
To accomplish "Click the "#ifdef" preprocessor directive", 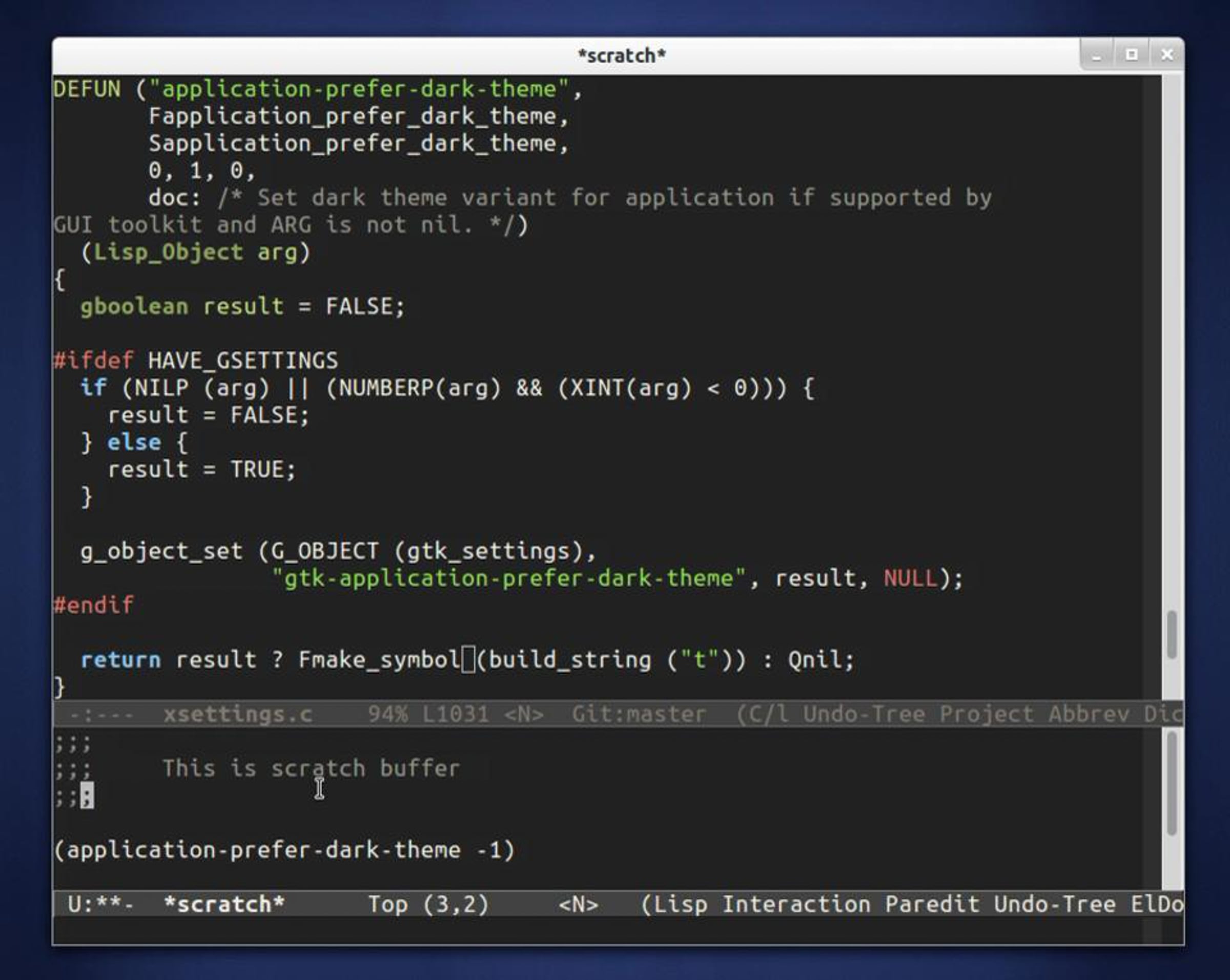I will pos(94,361).
